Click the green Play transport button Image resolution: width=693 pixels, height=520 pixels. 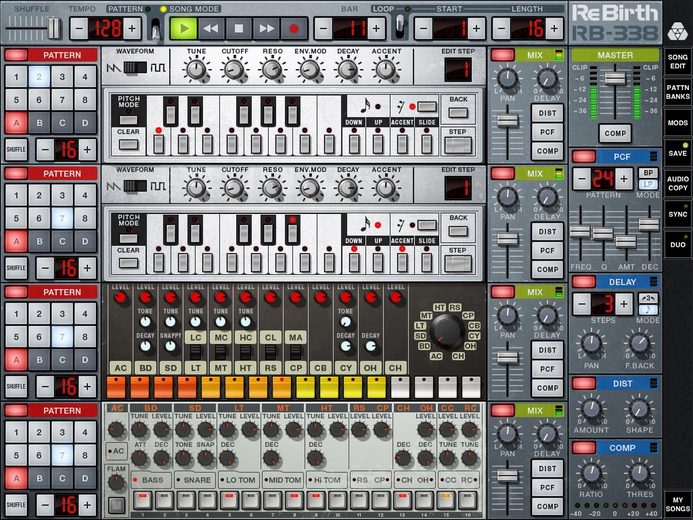pos(183,29)
